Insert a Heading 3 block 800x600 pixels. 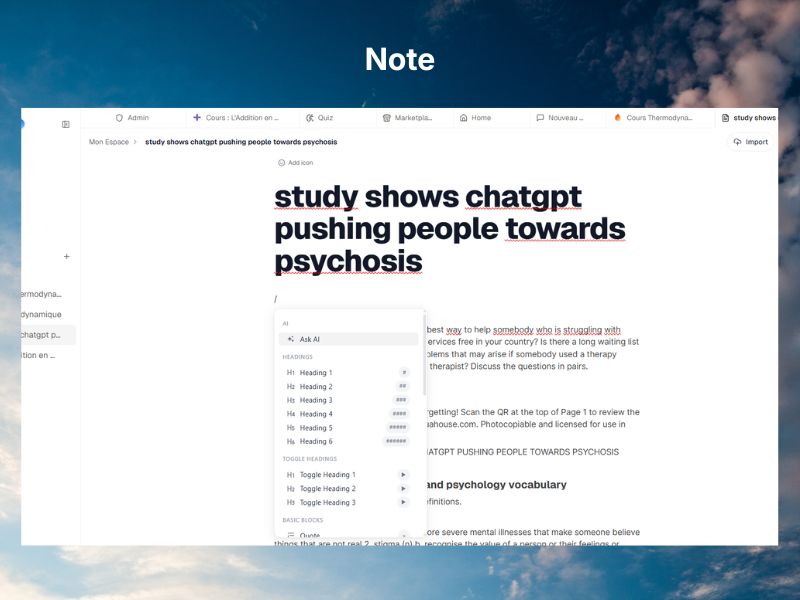(316, 400)
